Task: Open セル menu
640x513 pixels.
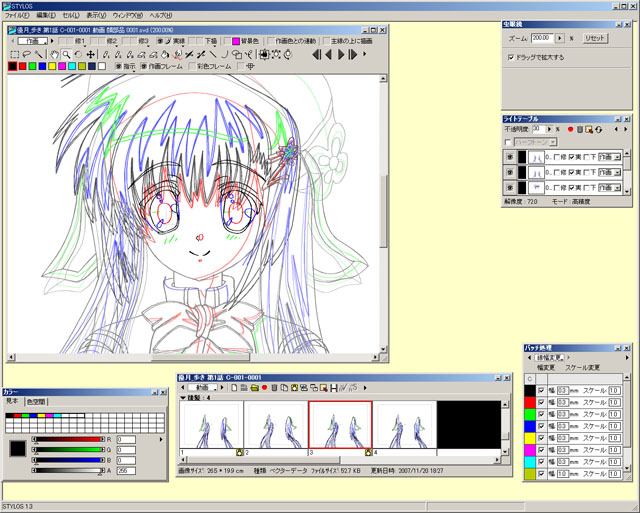Action: (71, 15)
